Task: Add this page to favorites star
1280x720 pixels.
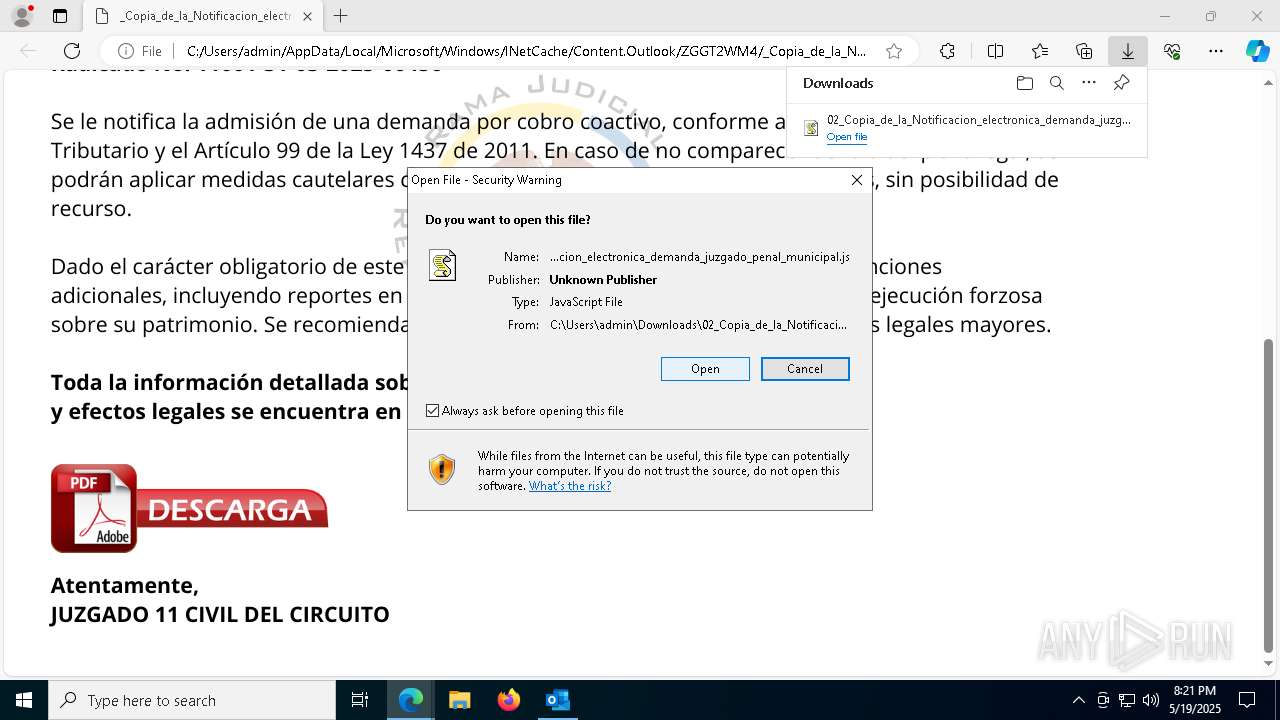Action: coord(894,51)
